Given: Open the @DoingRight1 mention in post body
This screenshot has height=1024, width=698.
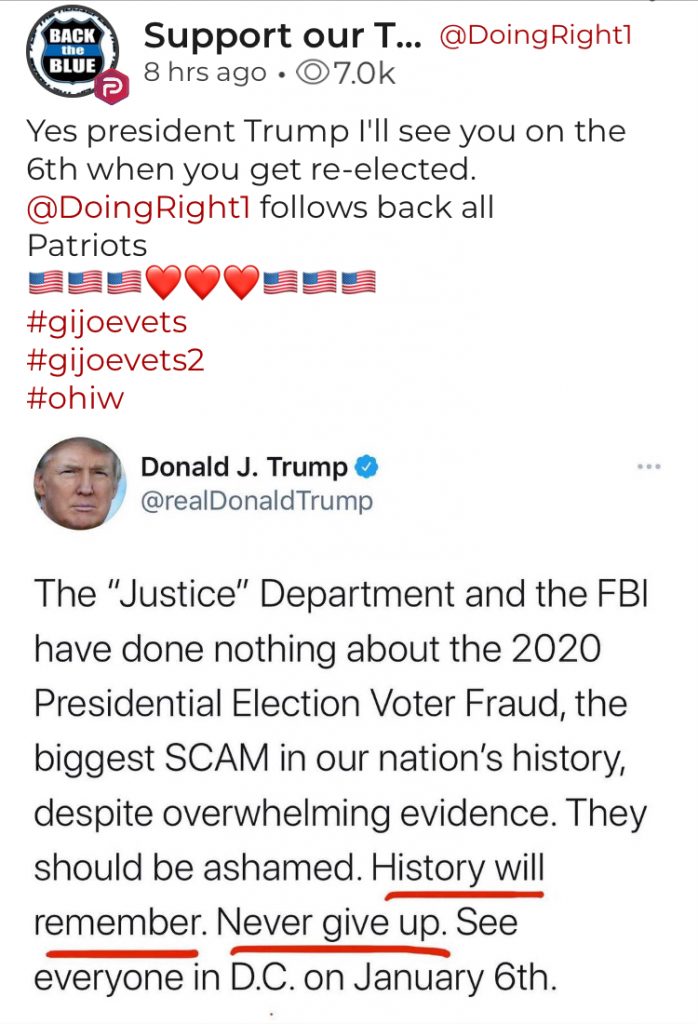Looking at the screenshot, I should [142, 208].
